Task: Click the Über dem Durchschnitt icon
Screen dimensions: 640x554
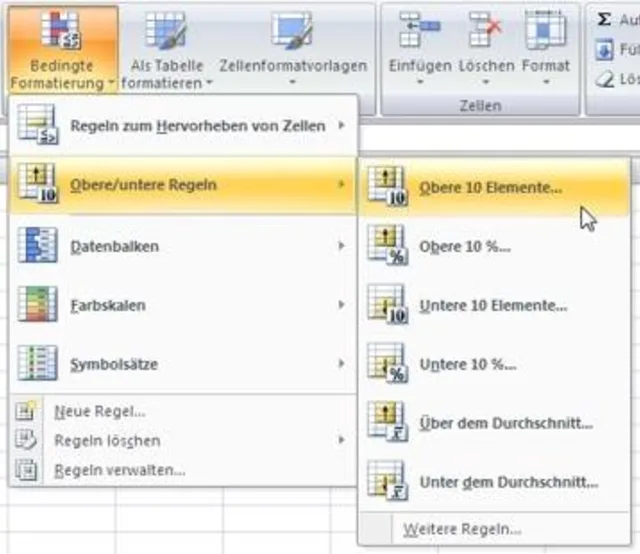Action: pos(388,422)
